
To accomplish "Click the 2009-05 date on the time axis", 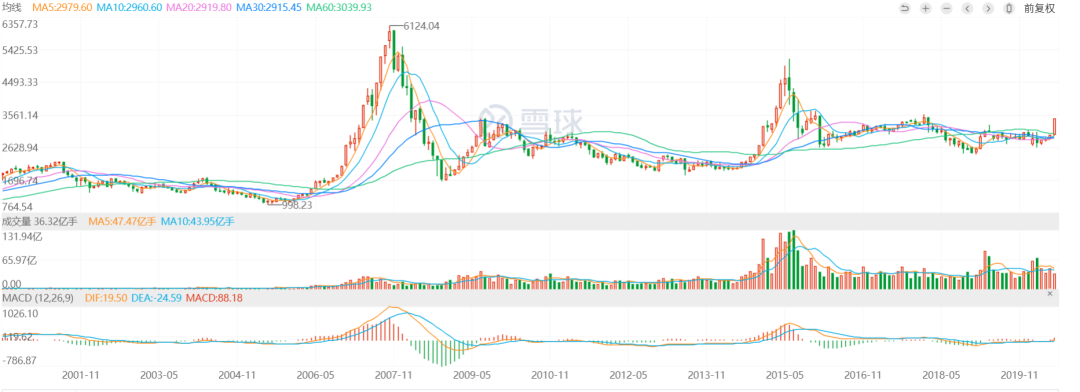I will pos(472,376).
